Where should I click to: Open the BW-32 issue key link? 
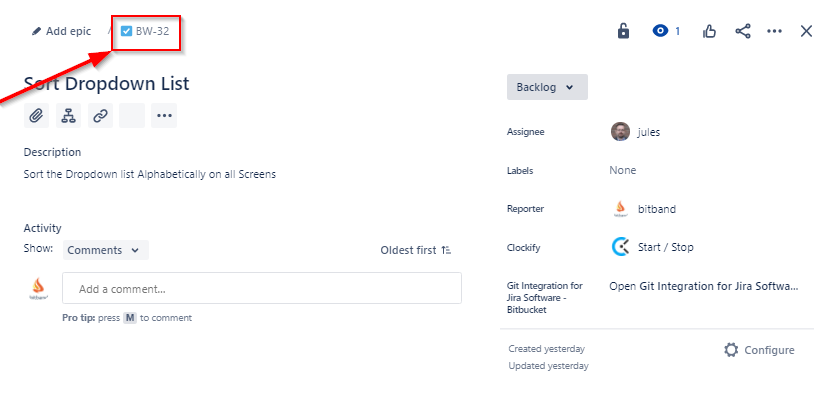point(152,31)
